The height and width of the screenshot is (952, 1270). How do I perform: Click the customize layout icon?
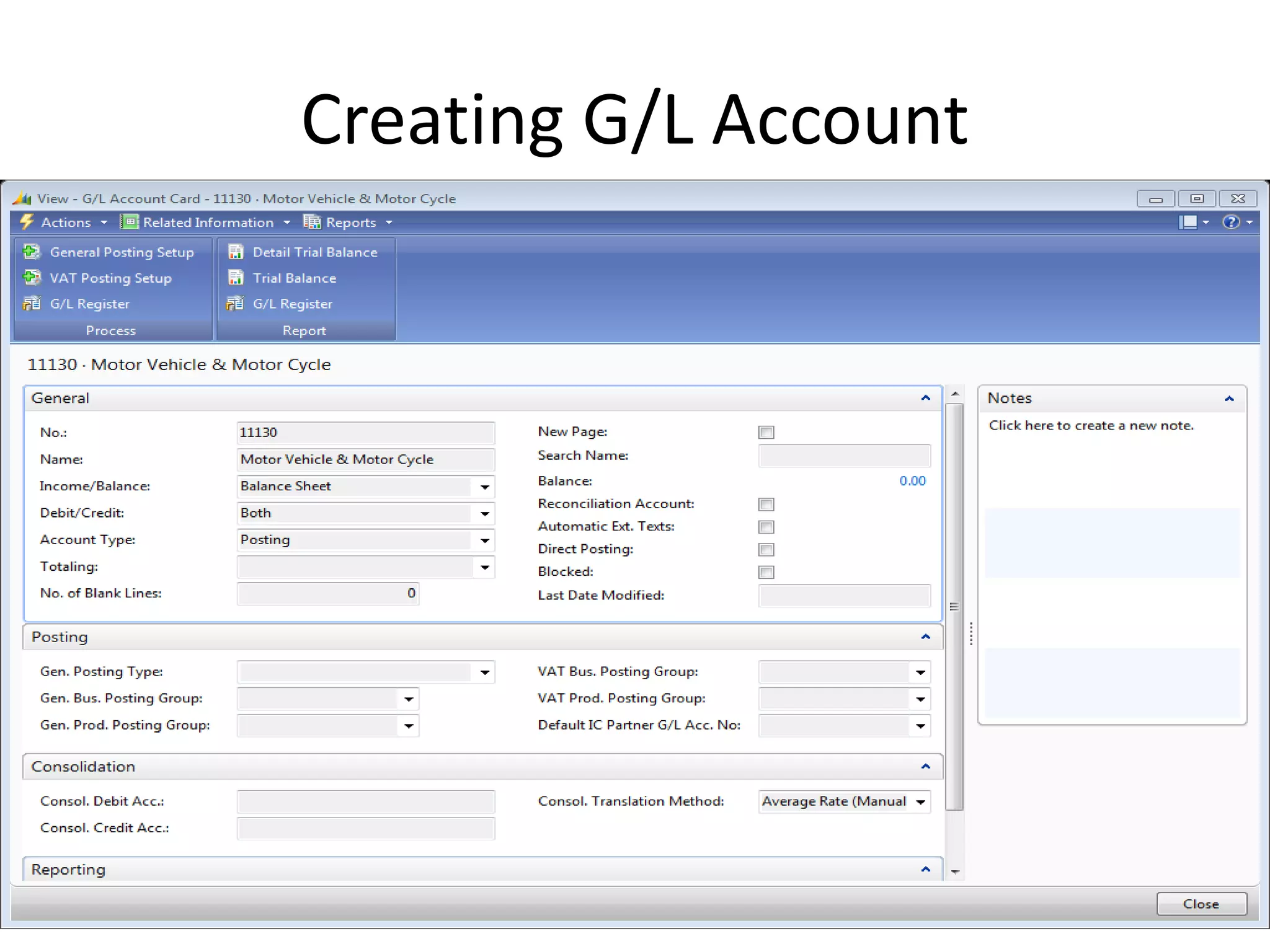(1188, 222)
